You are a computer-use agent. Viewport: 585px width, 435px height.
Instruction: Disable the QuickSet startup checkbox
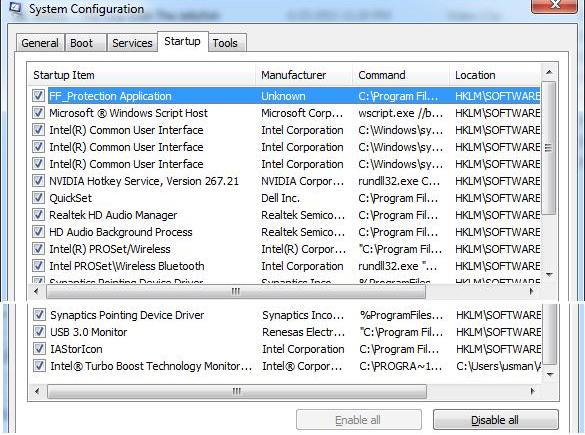38,198
